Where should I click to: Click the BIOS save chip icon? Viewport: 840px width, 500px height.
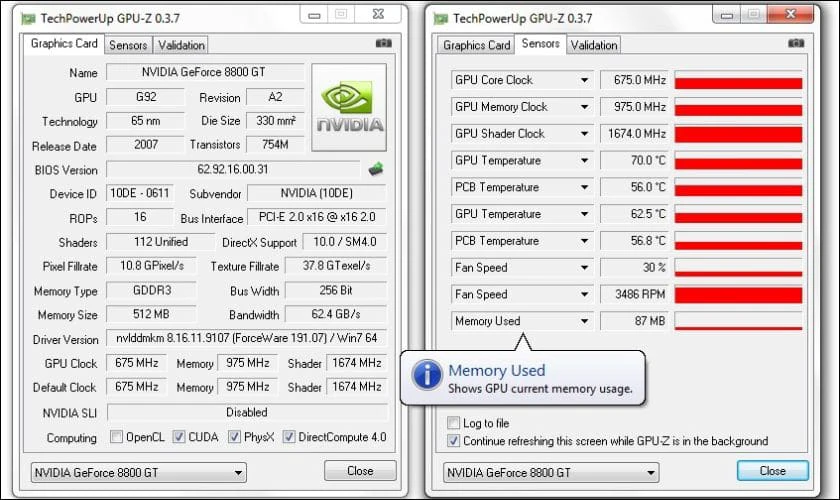pos(376,169)
